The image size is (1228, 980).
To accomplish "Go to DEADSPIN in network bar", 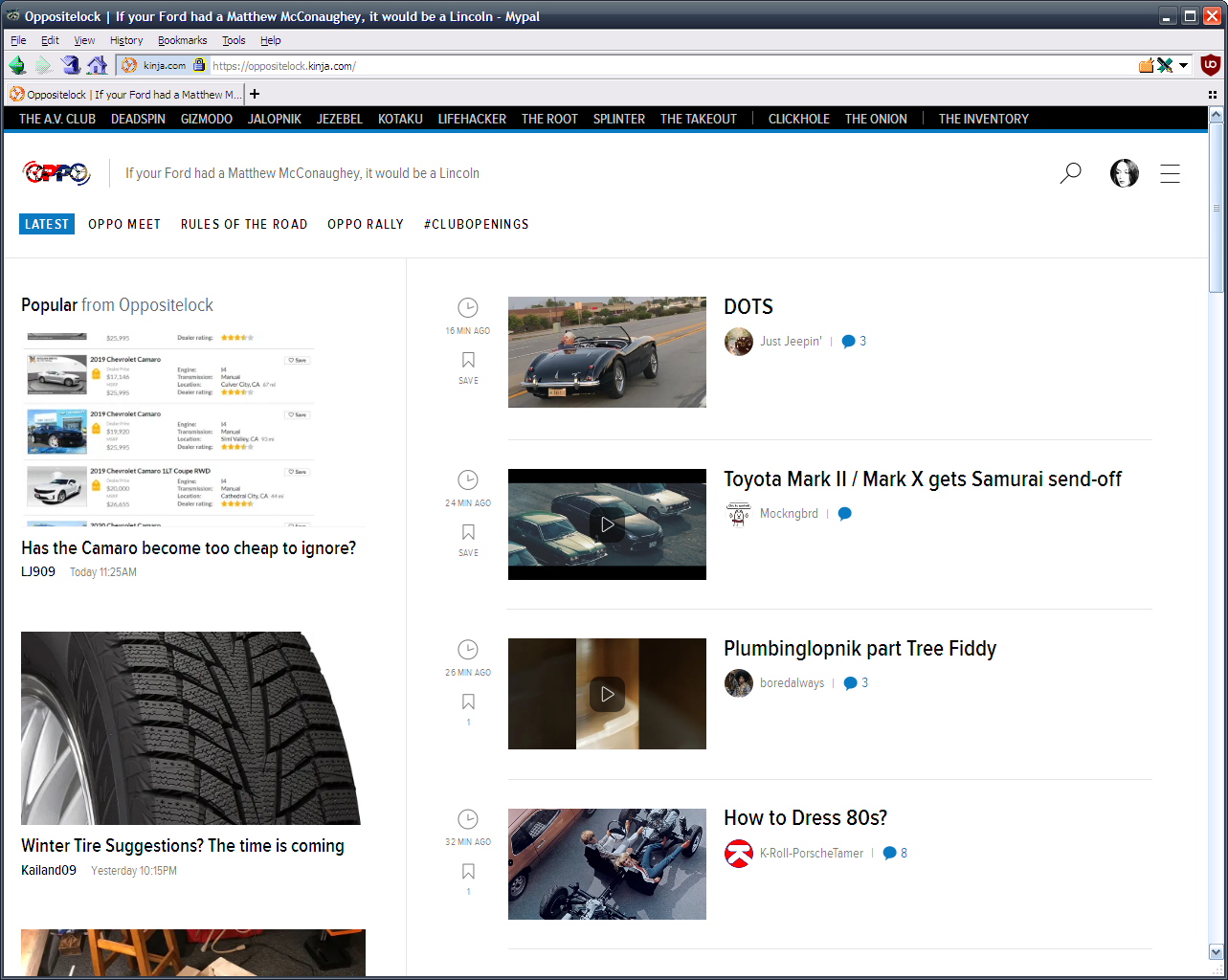I will 138,119.
